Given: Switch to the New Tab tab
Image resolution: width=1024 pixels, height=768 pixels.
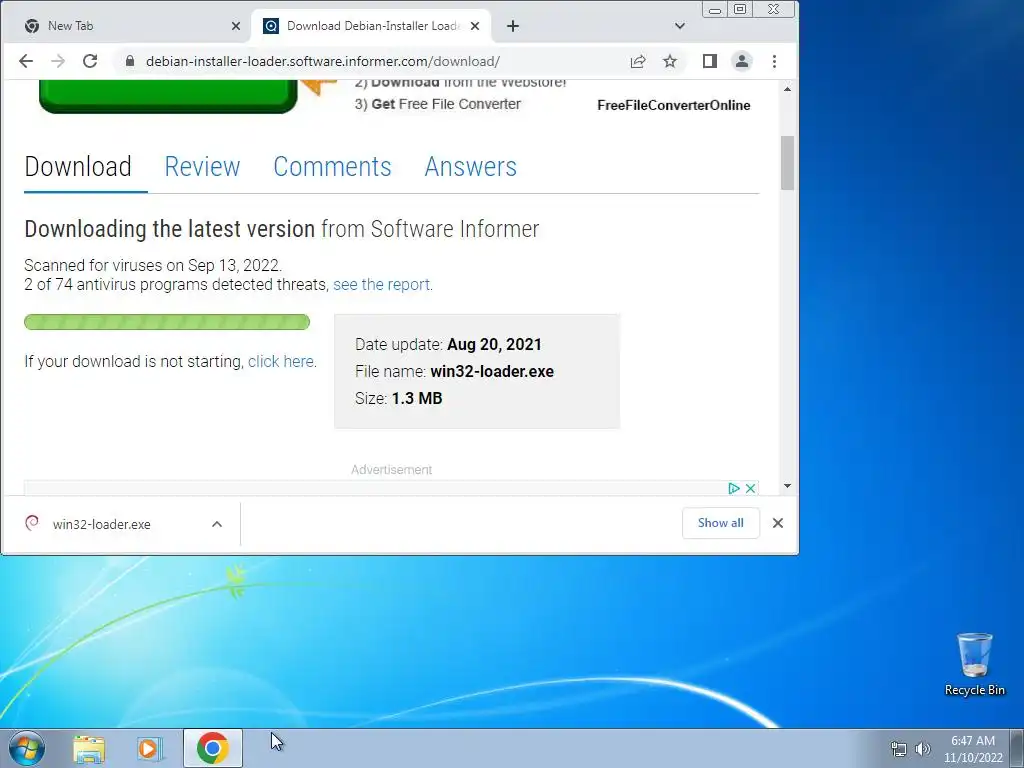Looking at the screenshot, I should [x=127, y=26].
